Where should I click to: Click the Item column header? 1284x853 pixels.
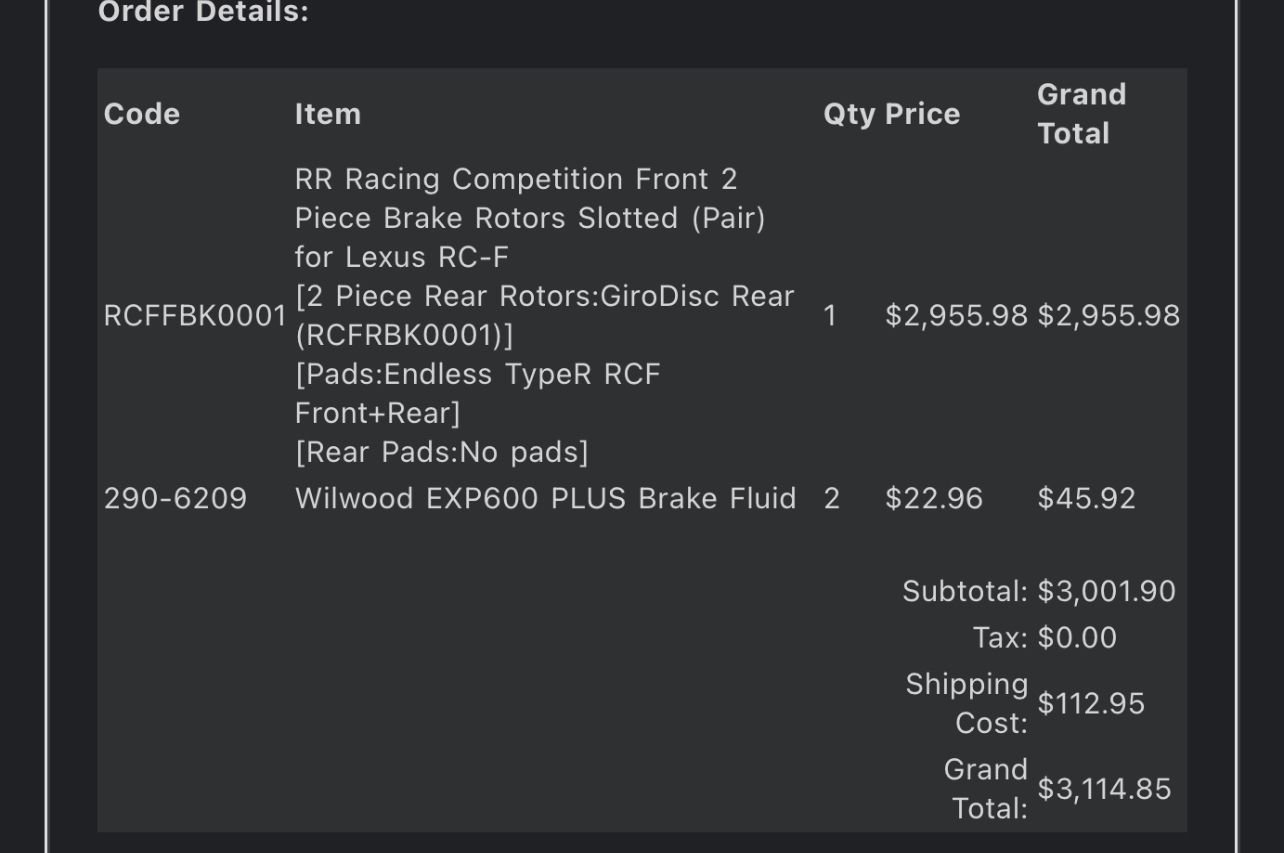[x=328, y=114]
